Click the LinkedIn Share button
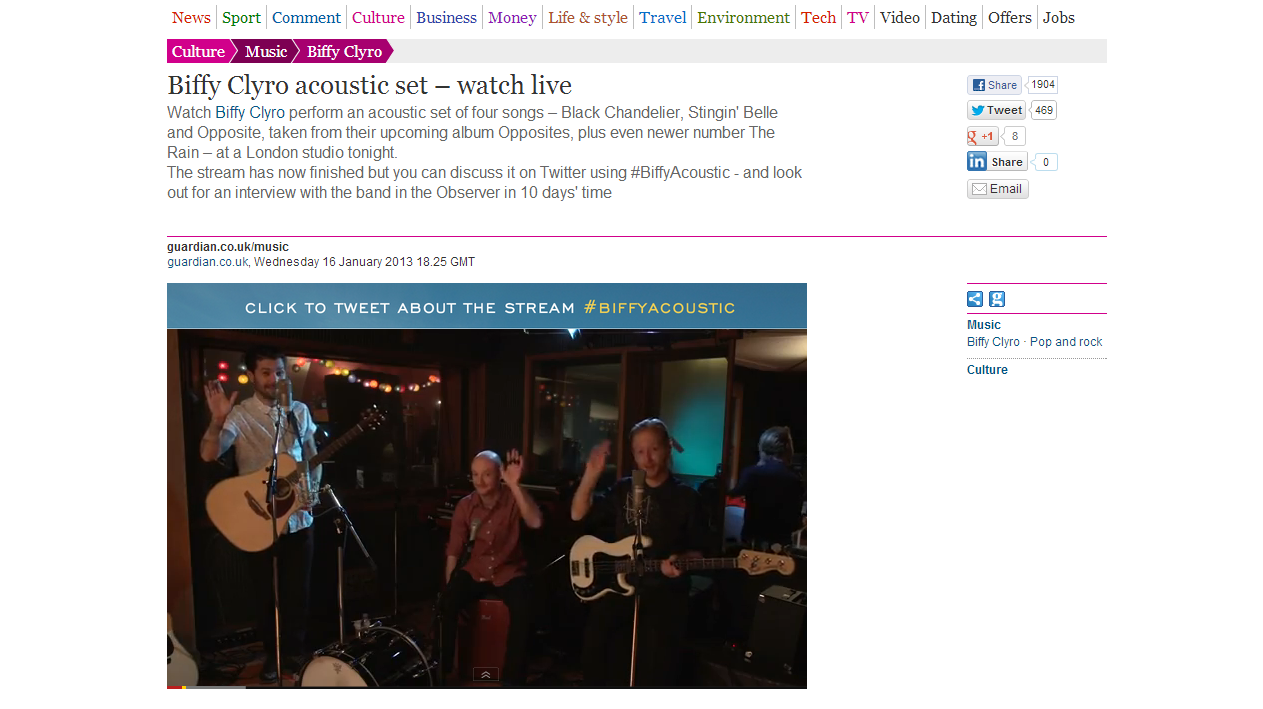The width and height of the screenshot is (1263, 709). (996, 162)
